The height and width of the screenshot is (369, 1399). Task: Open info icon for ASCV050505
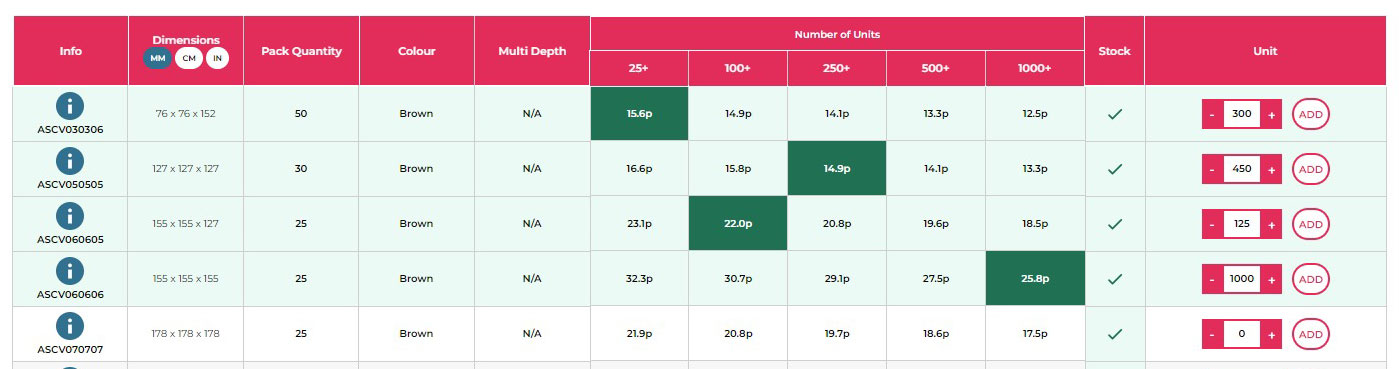pyautogui.click(x=70, y=160)
